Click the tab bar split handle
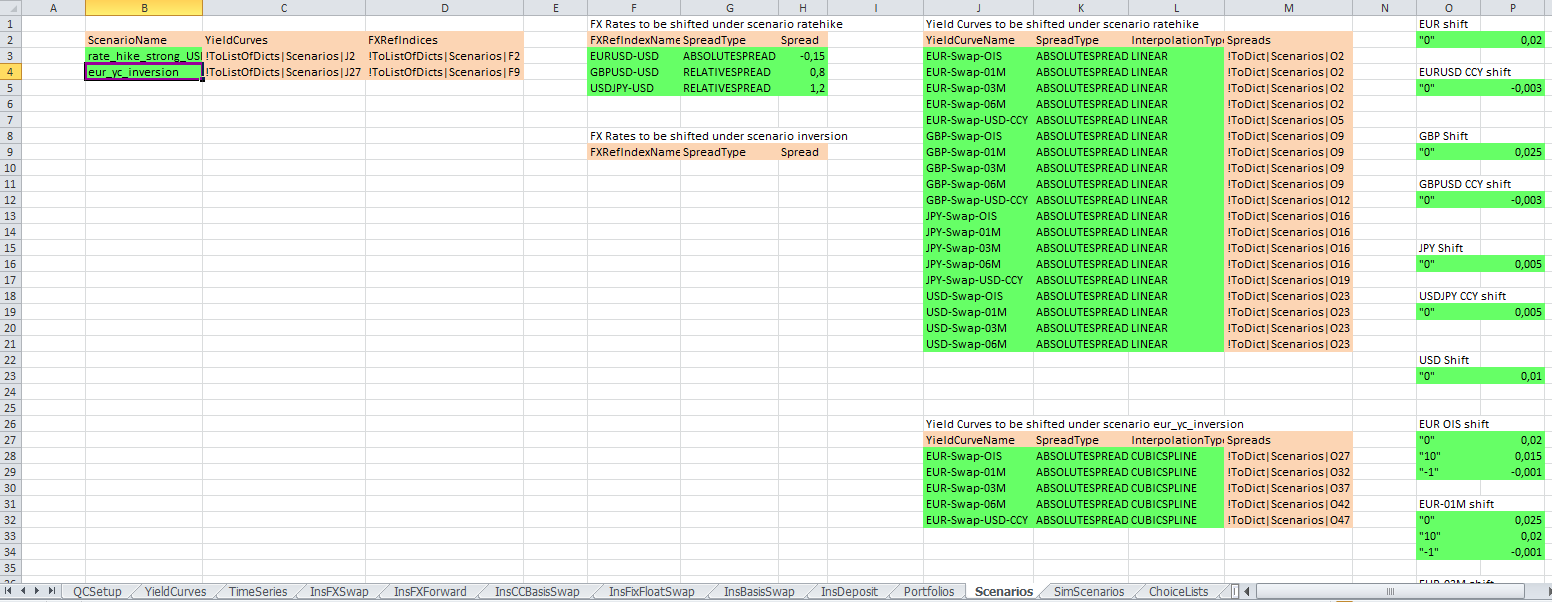Screen dimensions: 1552x602 click(x=1235, y=592)
